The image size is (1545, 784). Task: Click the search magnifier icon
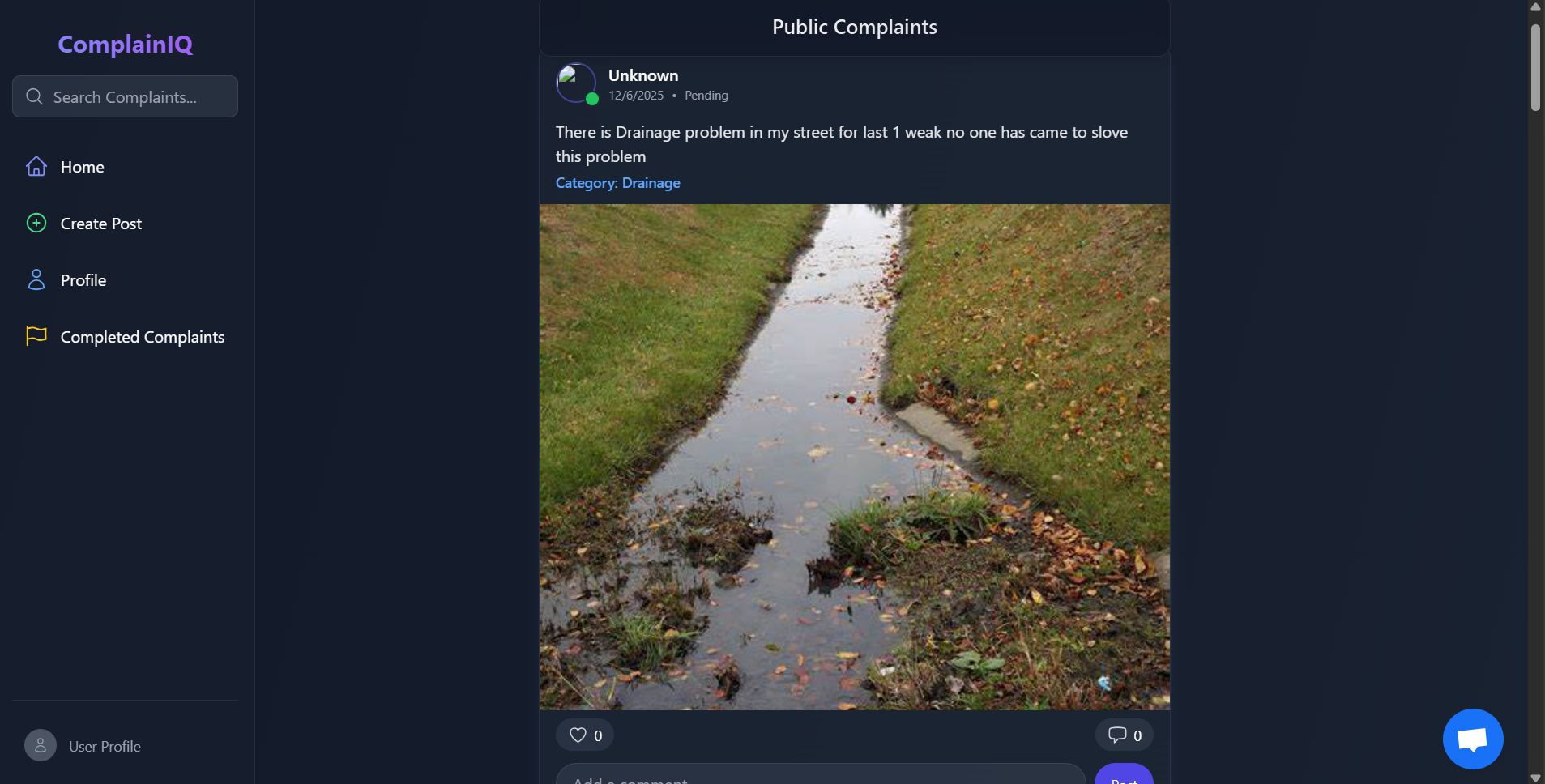(x=34, y=96)
